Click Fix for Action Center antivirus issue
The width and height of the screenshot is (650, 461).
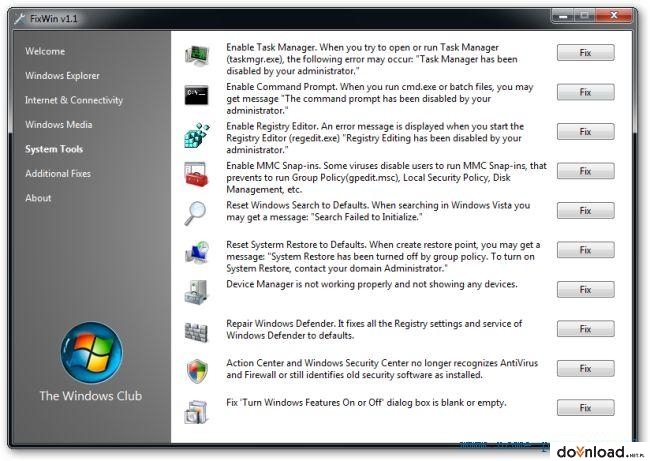(x=585, y=368)
